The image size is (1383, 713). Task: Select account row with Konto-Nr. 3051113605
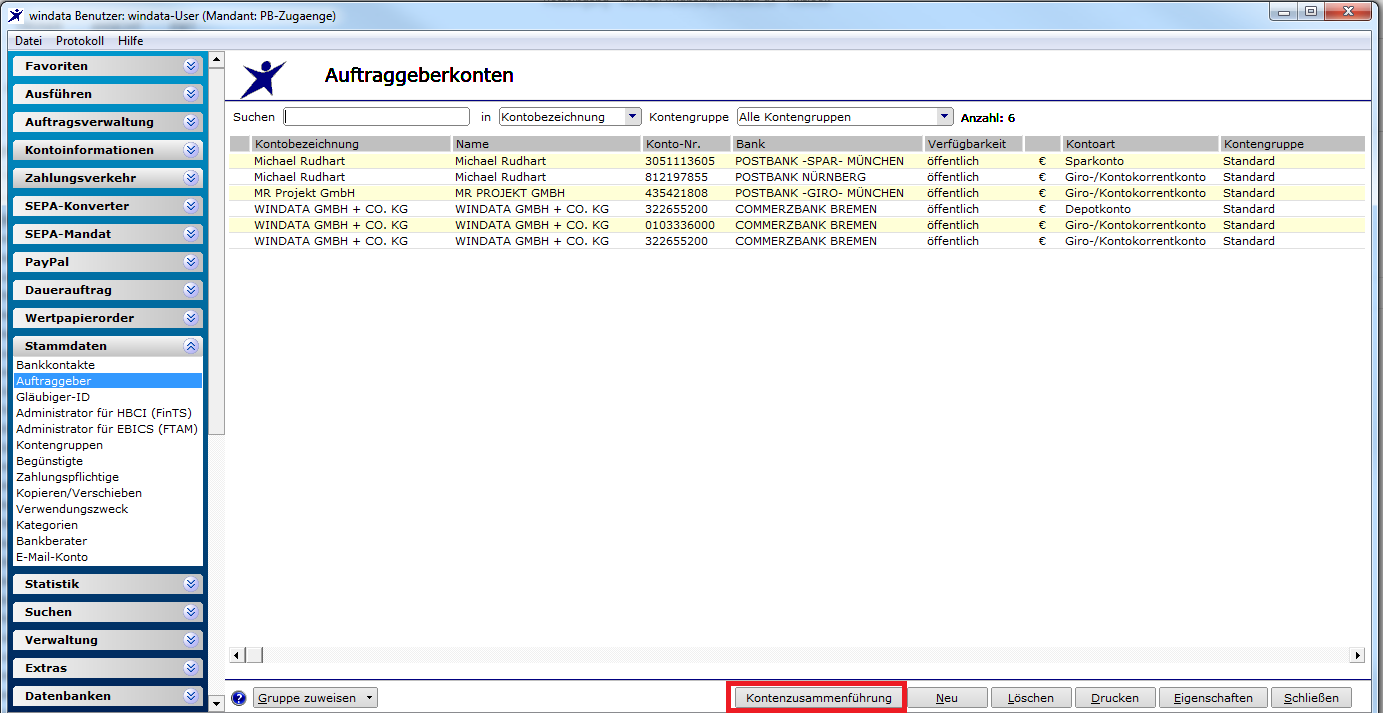tap(797, 161)
